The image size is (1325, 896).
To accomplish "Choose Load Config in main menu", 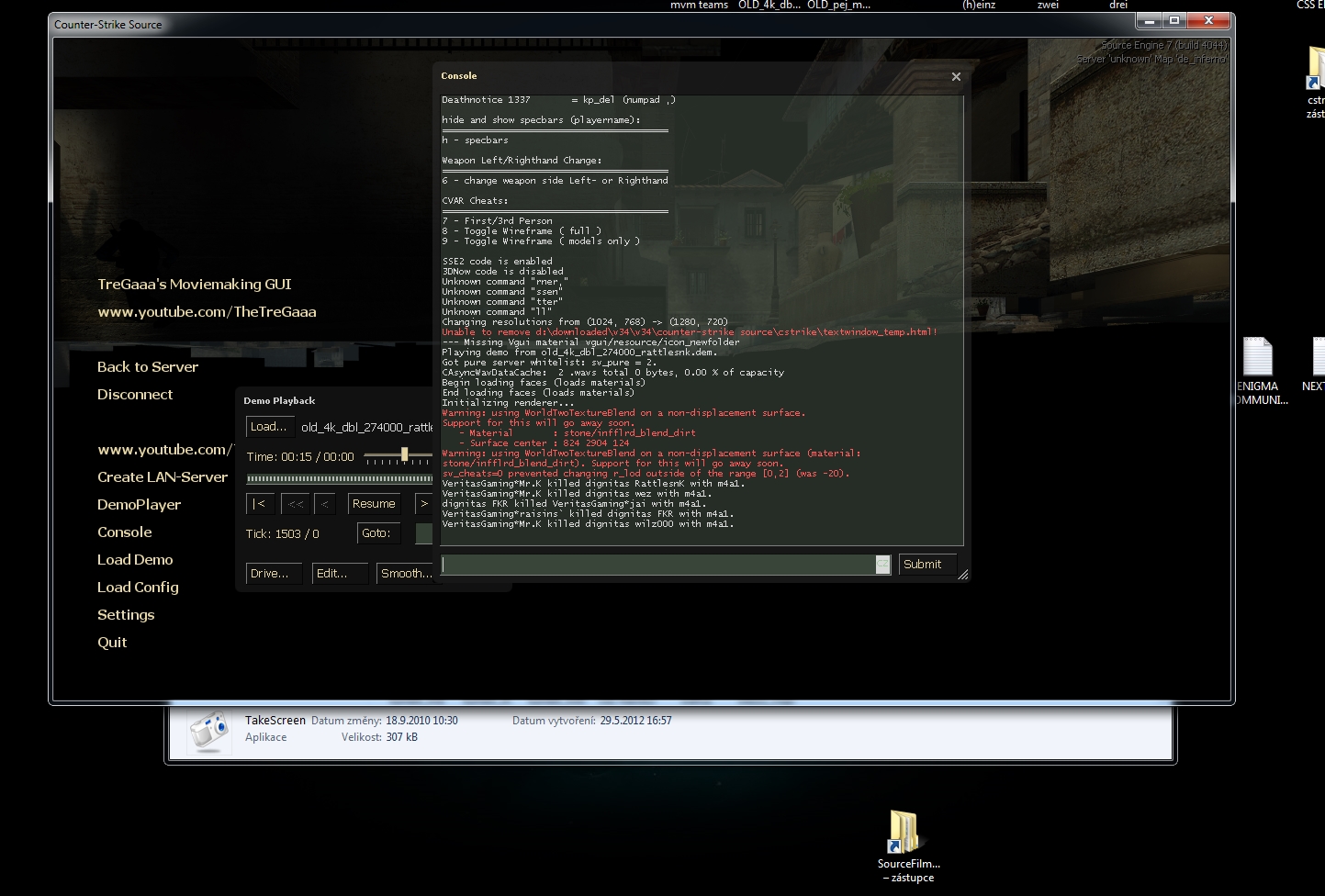I will [x=138, y=588].
